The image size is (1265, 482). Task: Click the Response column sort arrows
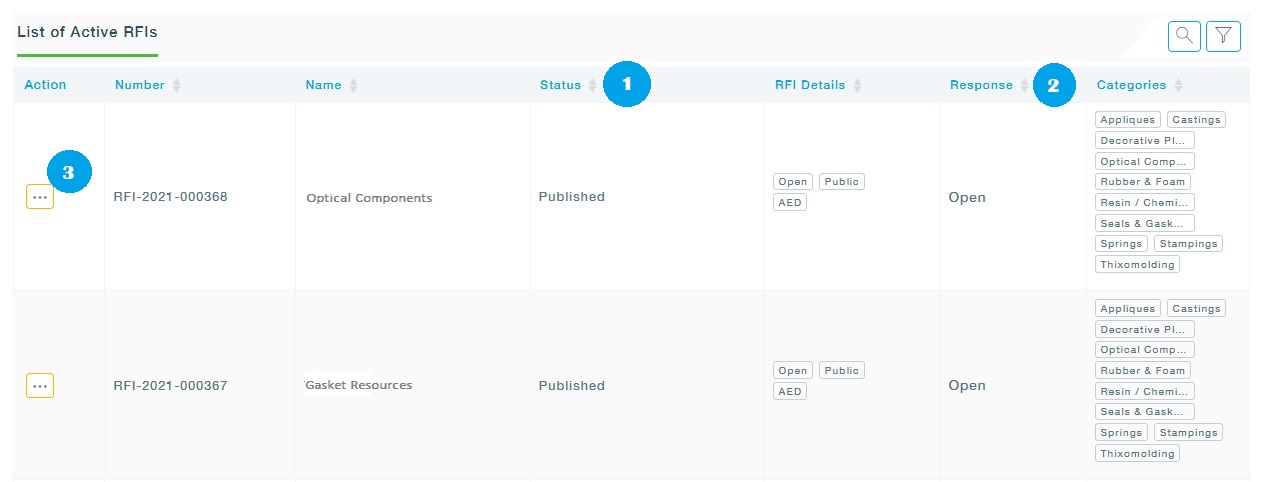click(x=1024, y=86)
